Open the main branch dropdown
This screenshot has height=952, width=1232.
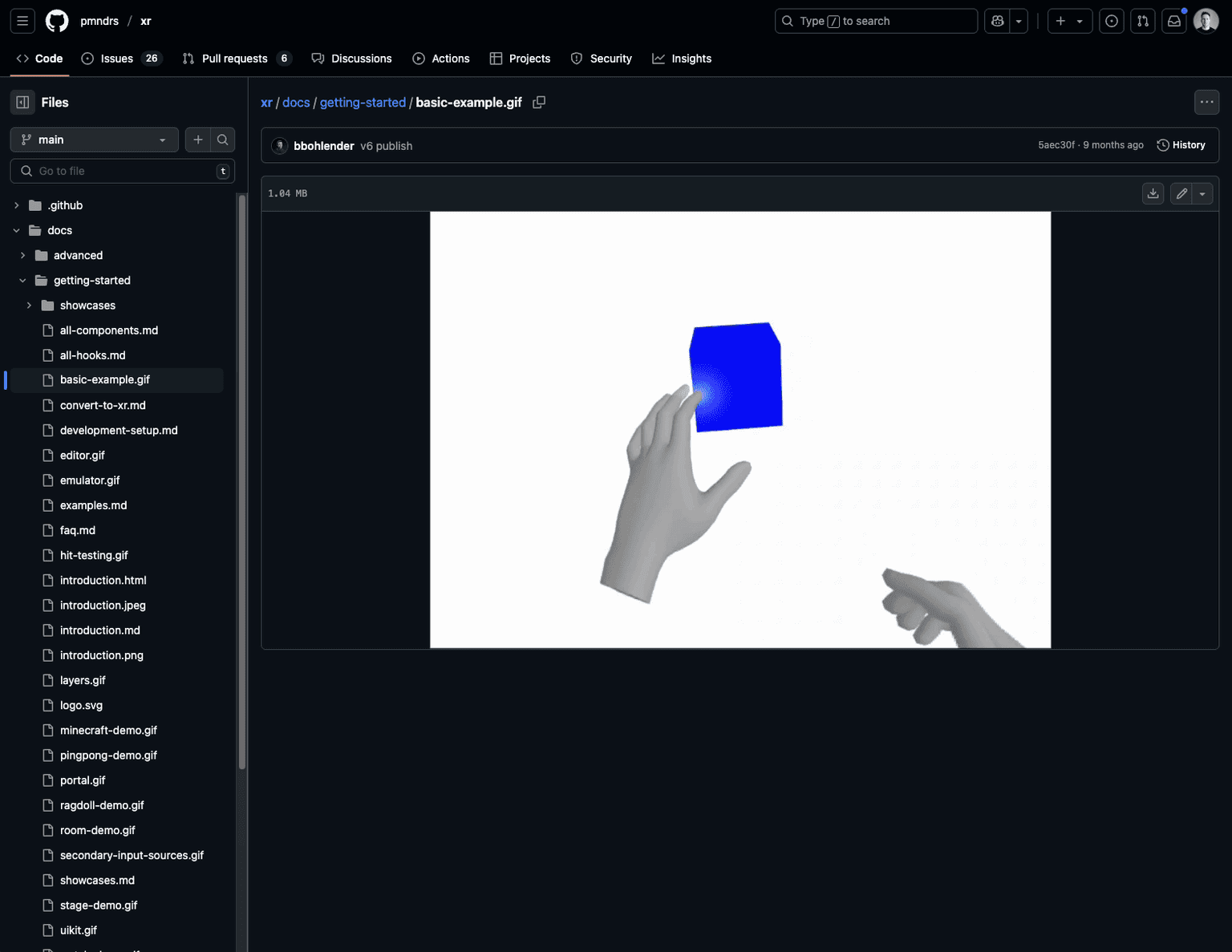[94, 140]
